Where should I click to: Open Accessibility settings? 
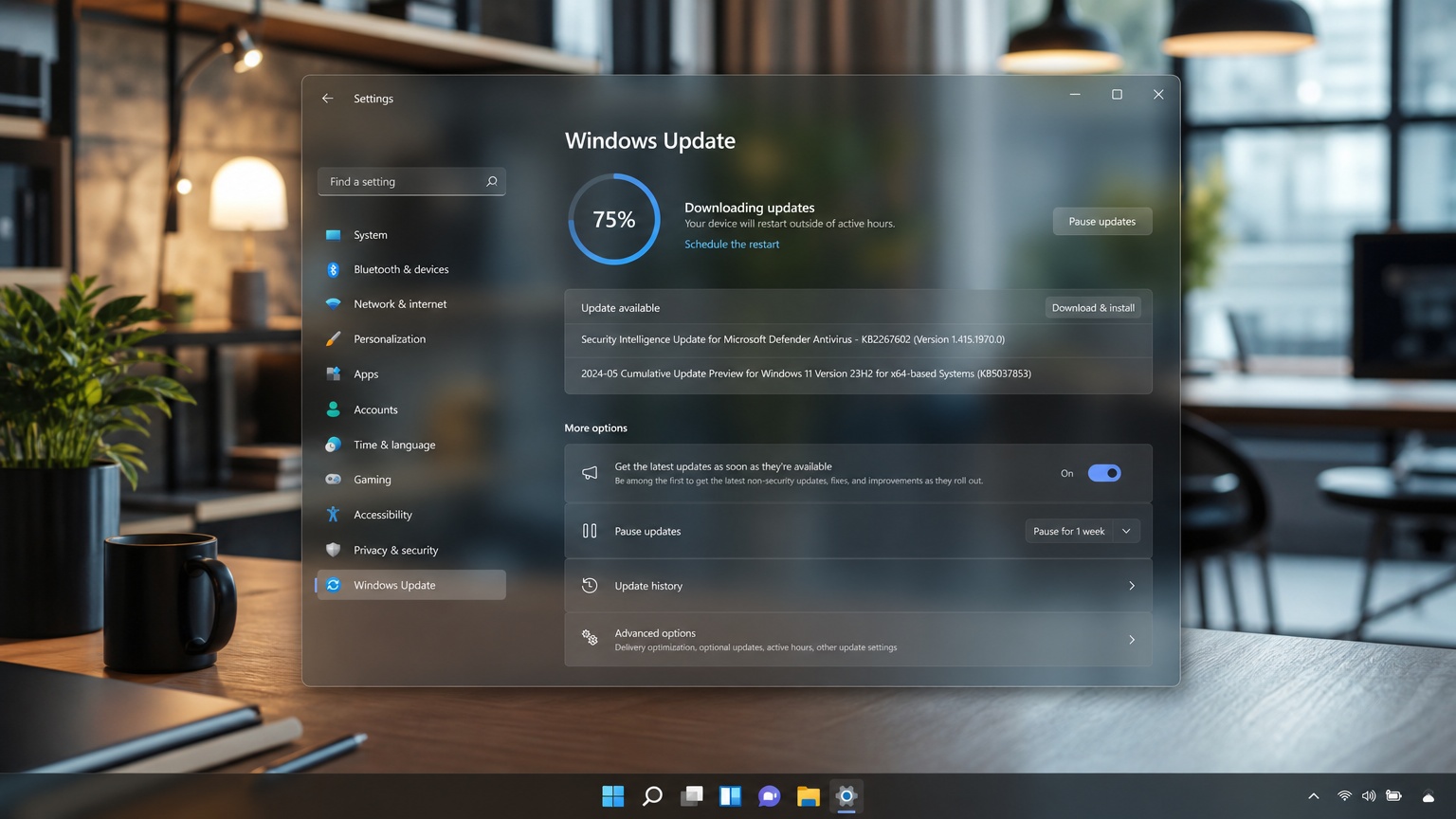point(411,515)
